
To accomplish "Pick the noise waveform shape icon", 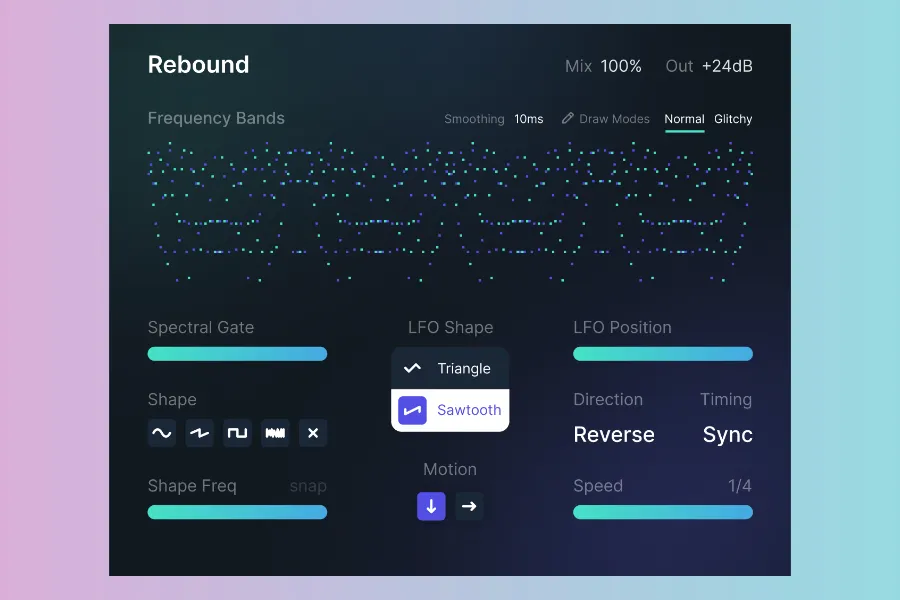I will [275, 433].
